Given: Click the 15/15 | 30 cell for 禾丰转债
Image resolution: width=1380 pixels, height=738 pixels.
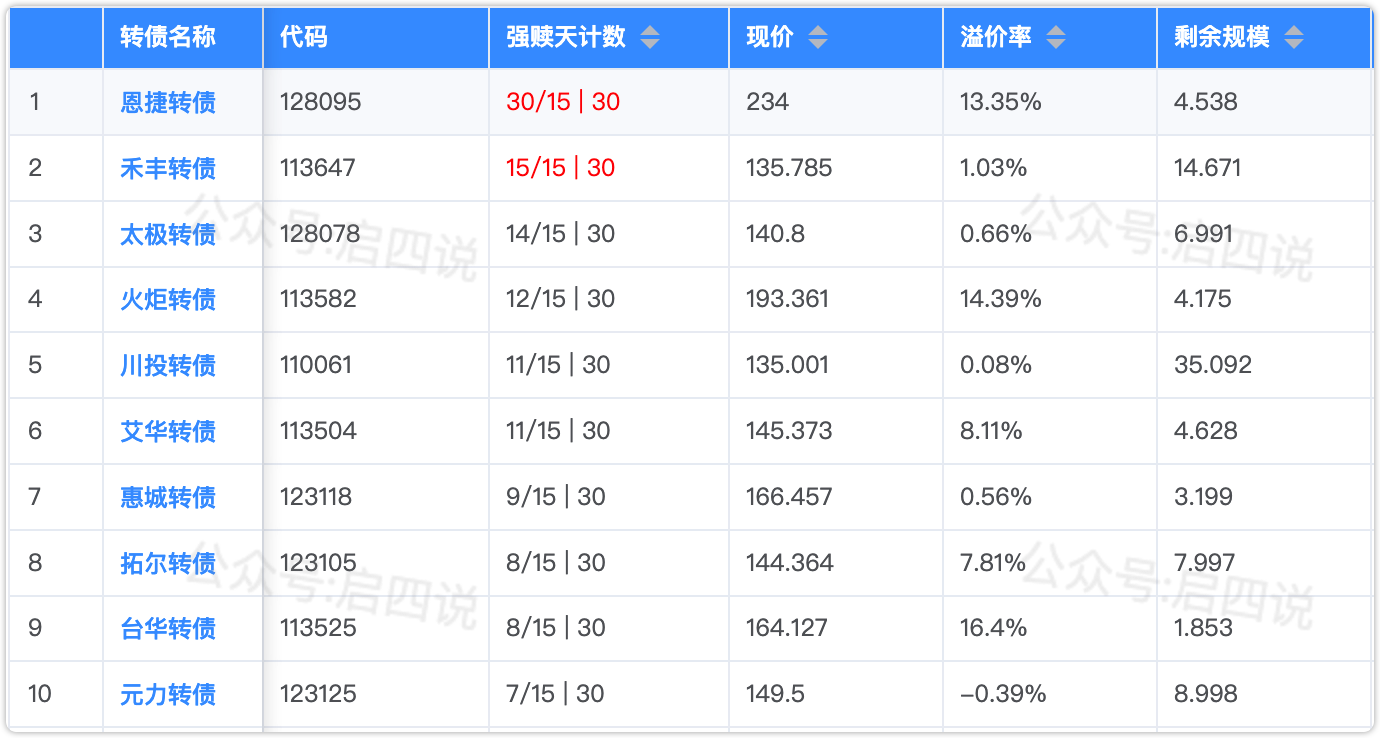Looking at the screenshot, I should 561,168.
